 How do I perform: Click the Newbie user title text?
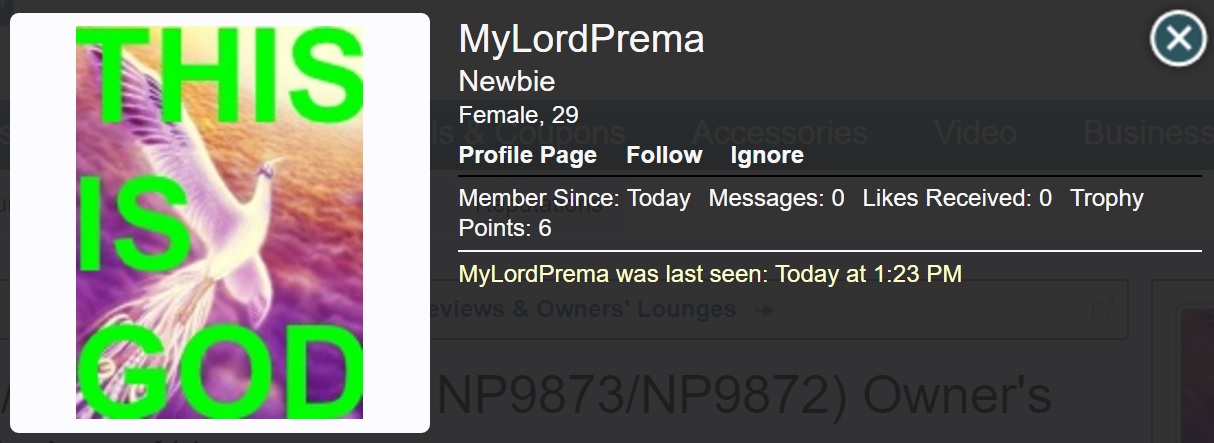click(x=506, y=81)
